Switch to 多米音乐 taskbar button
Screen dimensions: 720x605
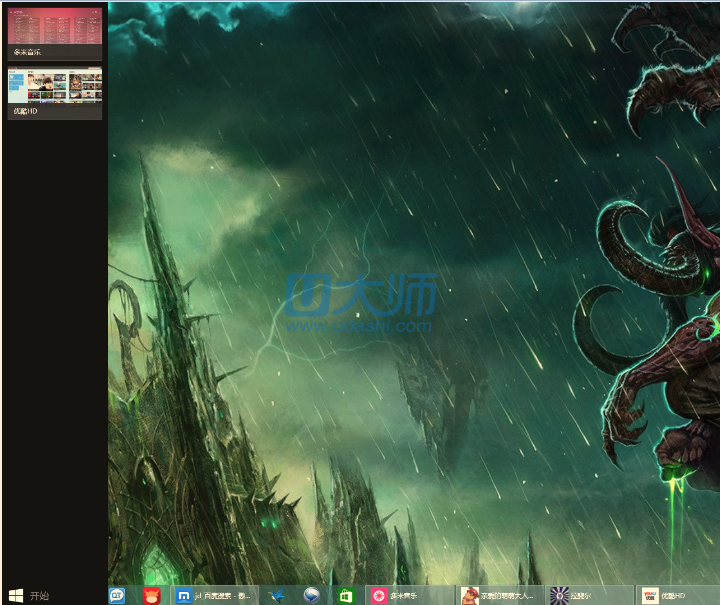click(x=410, y=596)
